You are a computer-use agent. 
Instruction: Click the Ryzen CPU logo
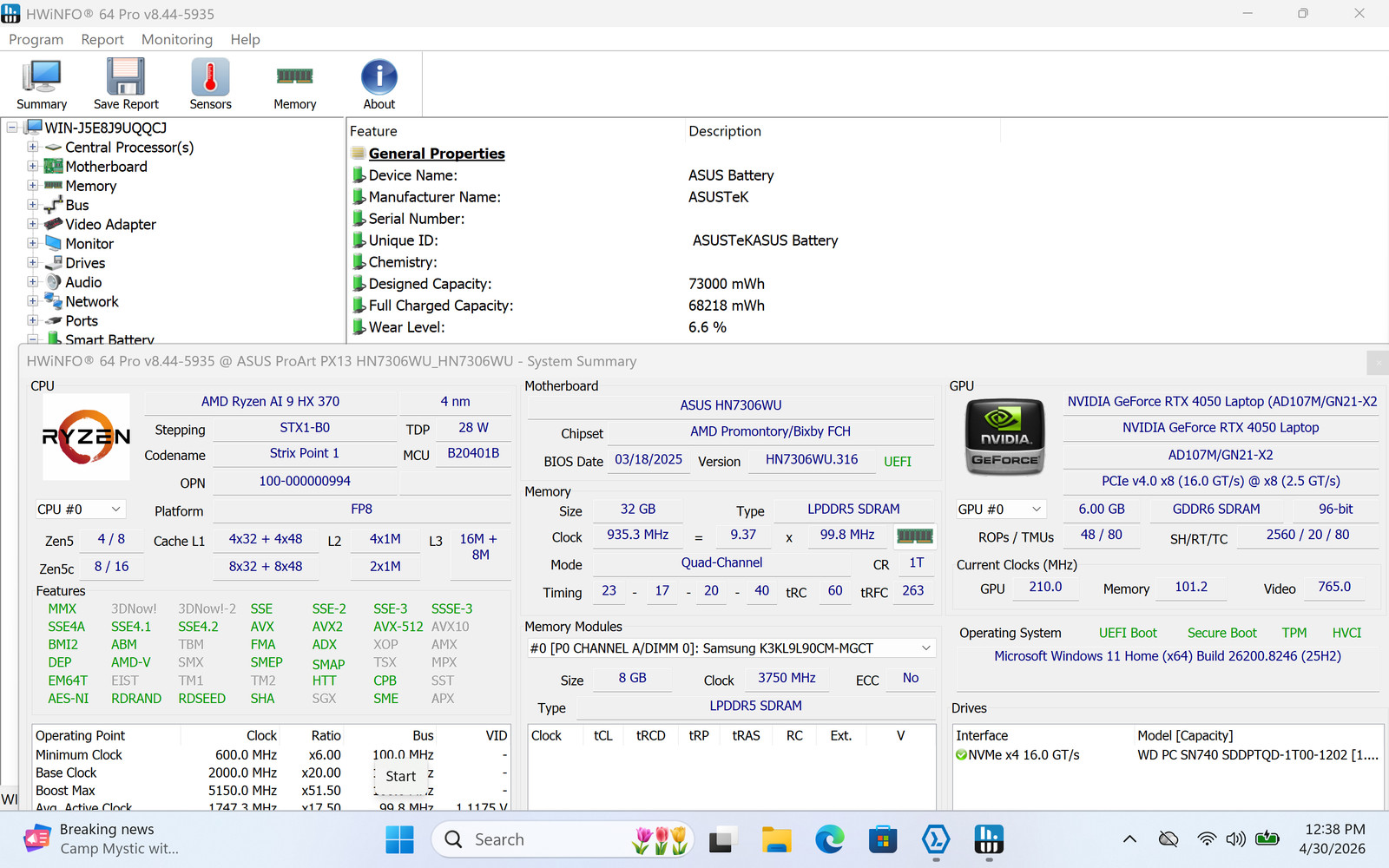click(86, 437)
